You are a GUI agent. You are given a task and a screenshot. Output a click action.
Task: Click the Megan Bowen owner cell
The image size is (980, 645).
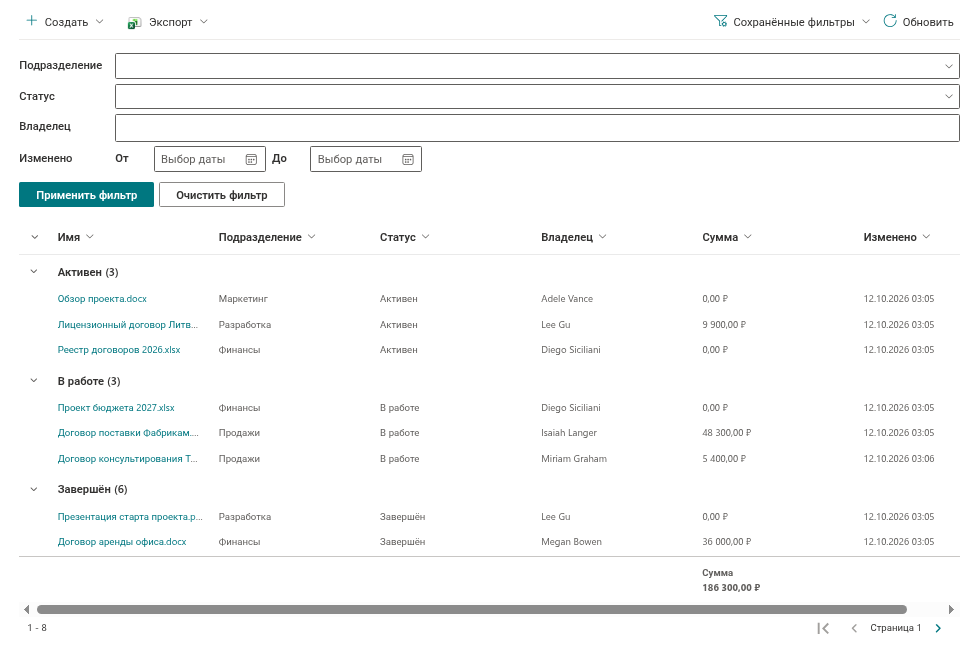571,542
